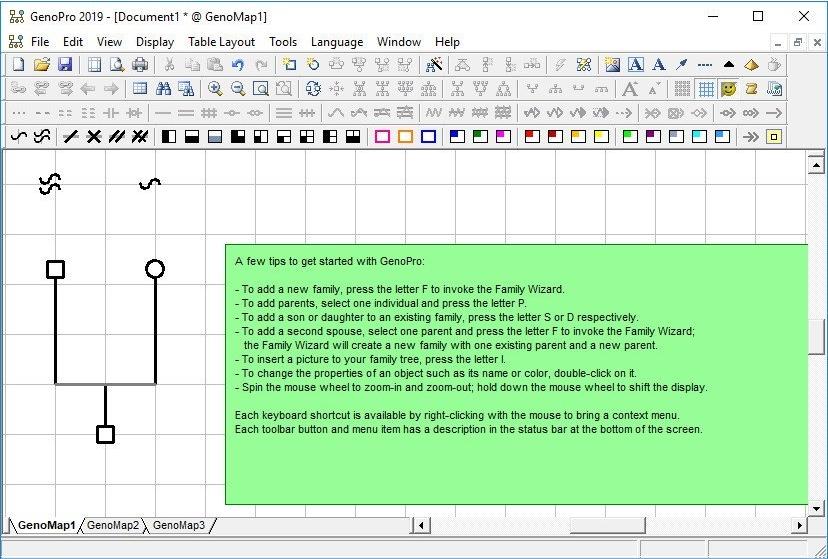Zoom in with the plus magnifier
The height and width of the screenshot is (559, 828).
coord(215,88)
